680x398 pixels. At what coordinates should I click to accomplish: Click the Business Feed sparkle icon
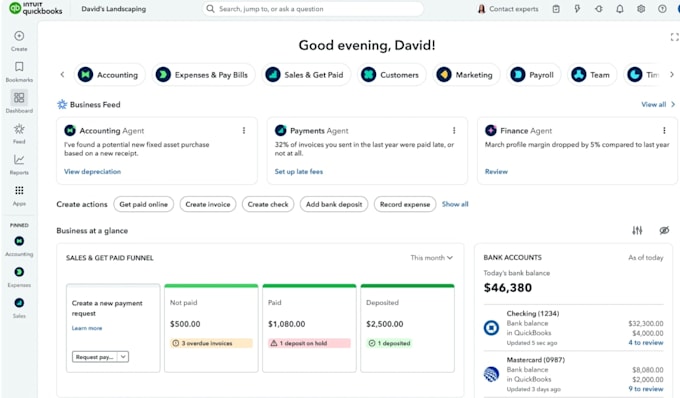[x=62, y=104]
